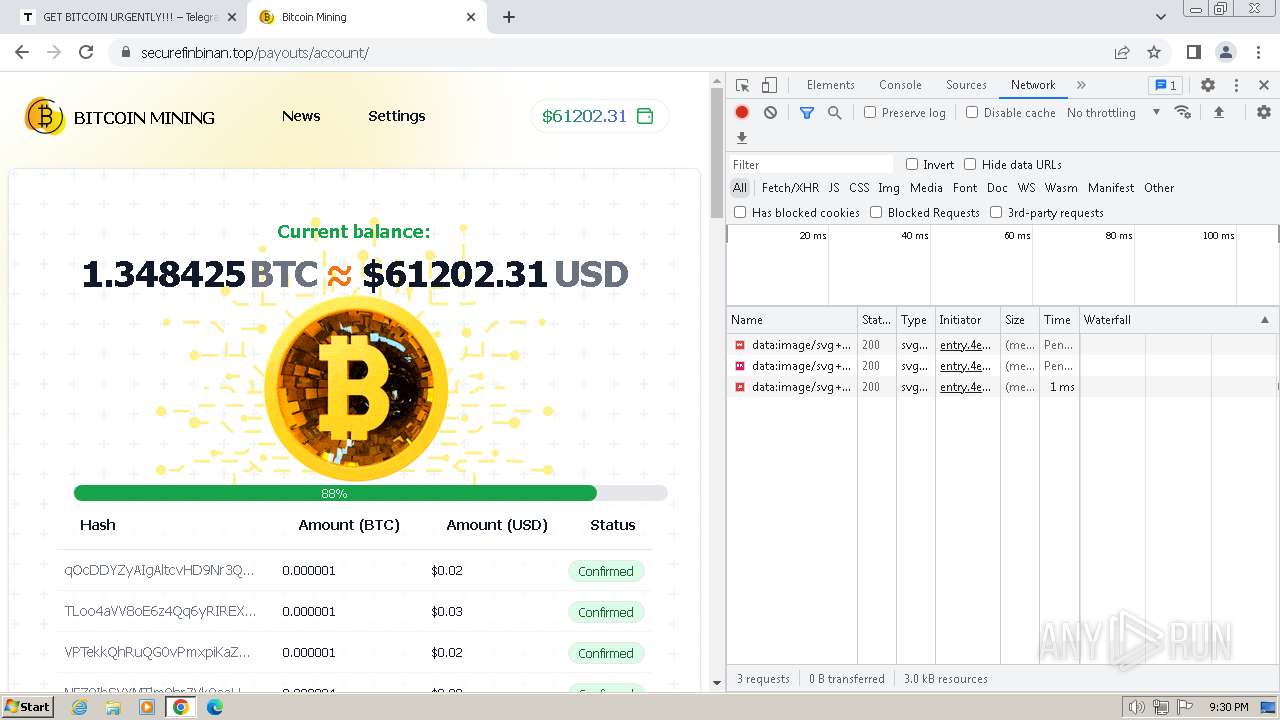Open DevTools three-dot customize menu
1280x720 pixels.
tap(1236, 85)
